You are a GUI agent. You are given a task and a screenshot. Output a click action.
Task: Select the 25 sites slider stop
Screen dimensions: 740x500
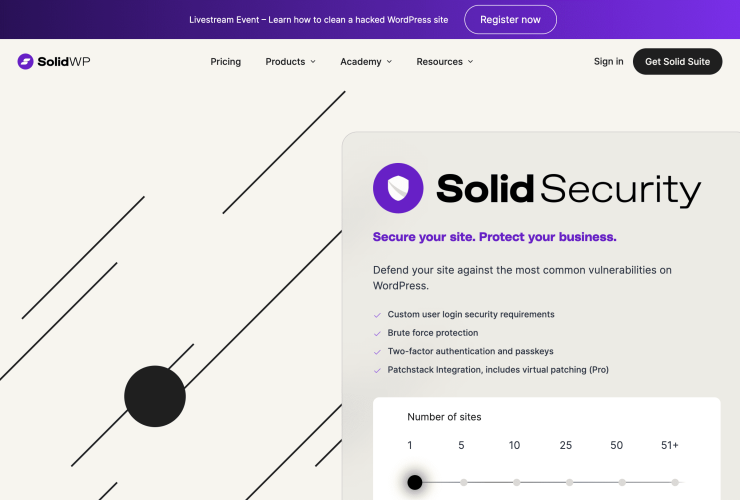pyautogui.click(x=569, y=483)
